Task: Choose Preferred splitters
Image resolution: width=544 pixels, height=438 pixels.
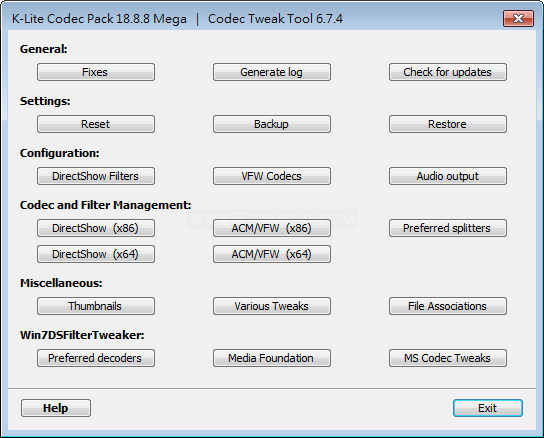Action: (448, 228)
